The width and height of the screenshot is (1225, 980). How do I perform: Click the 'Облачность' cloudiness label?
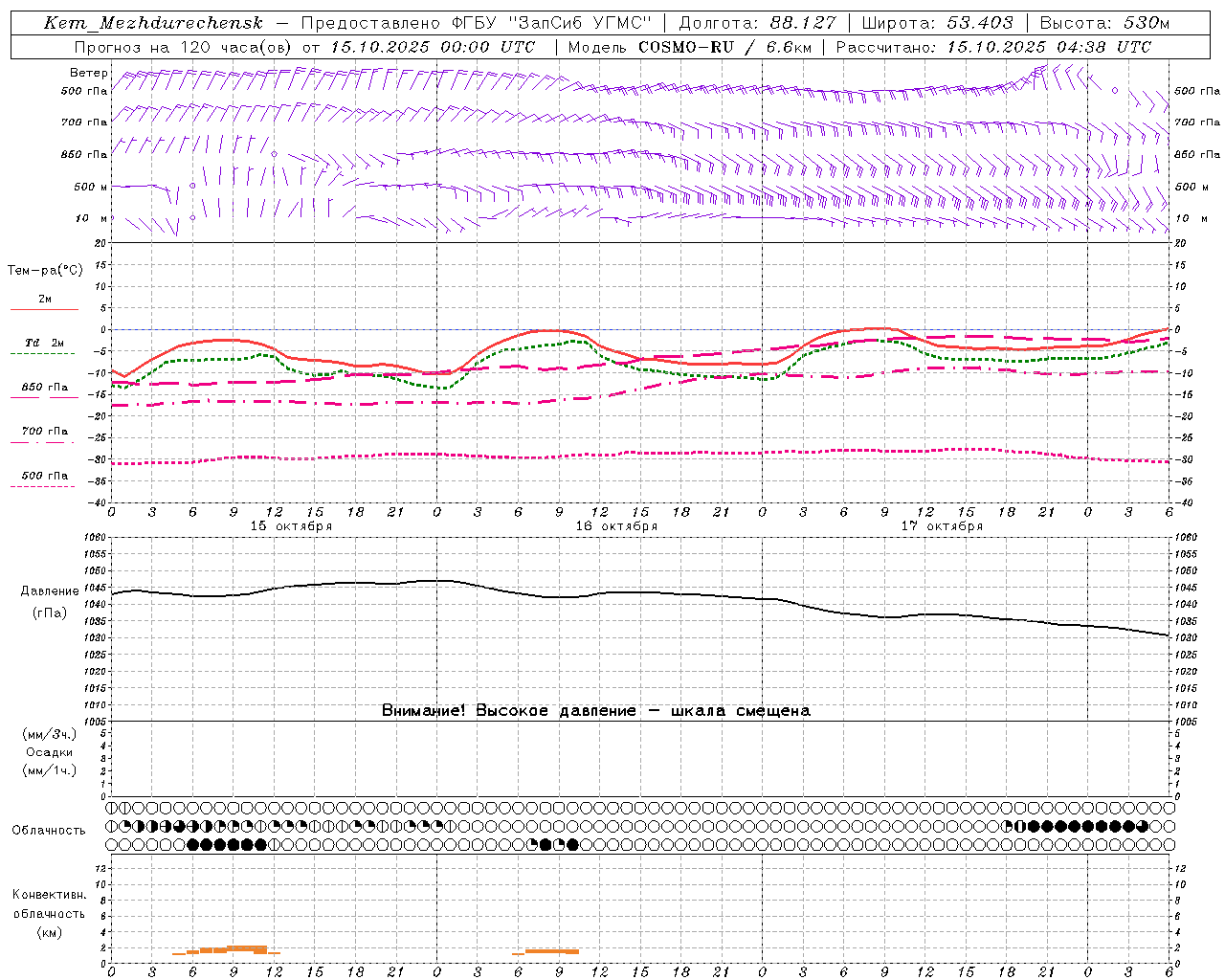[49, 831]
